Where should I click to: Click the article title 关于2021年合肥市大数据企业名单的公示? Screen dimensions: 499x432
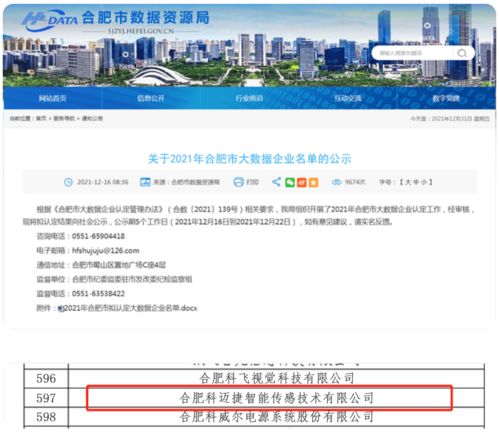(250, 159)
